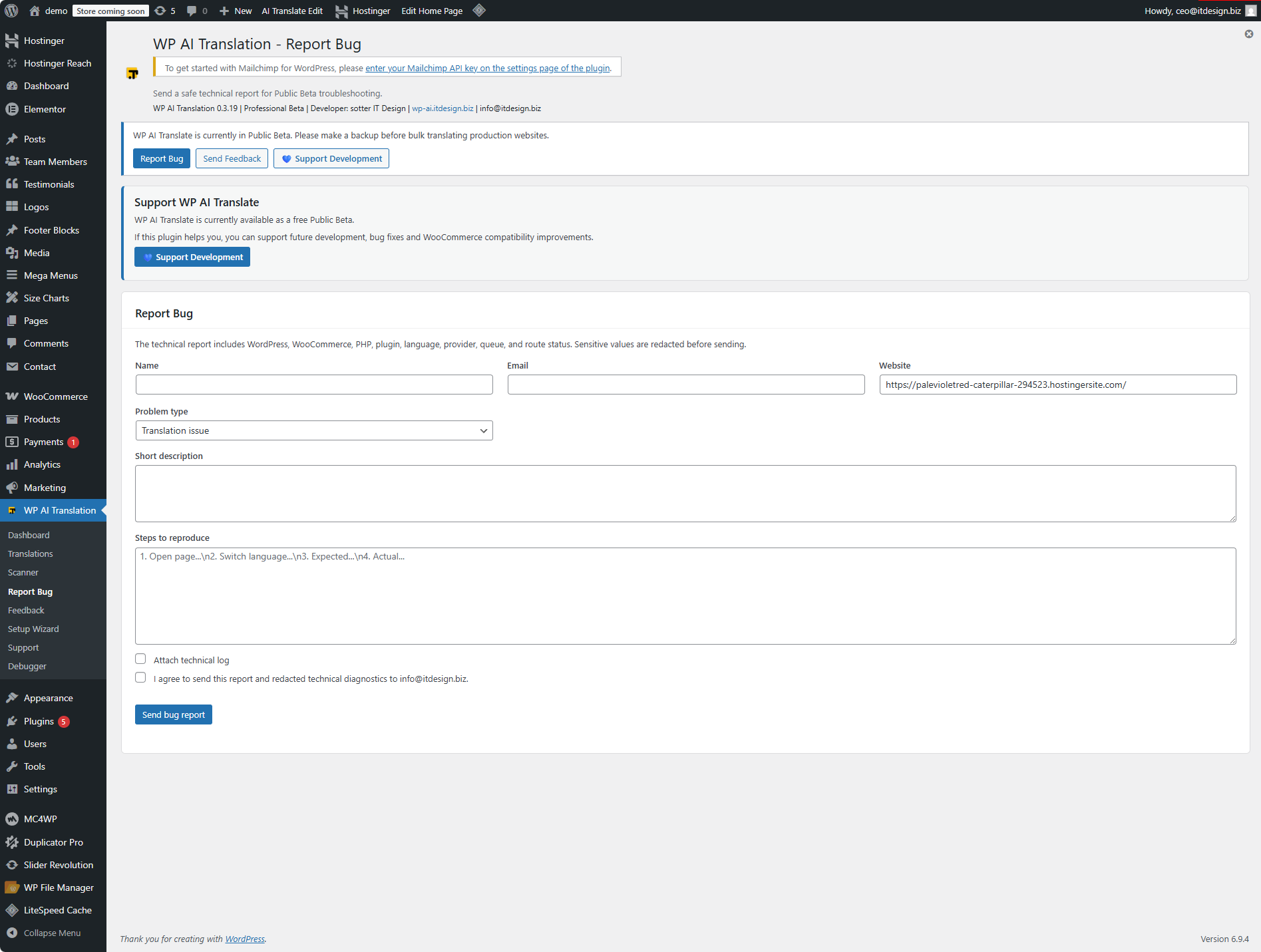The width and height of the screenshot is (1261, 952).
Task: Click the WordPress link in footer
Action: point(245,939)
